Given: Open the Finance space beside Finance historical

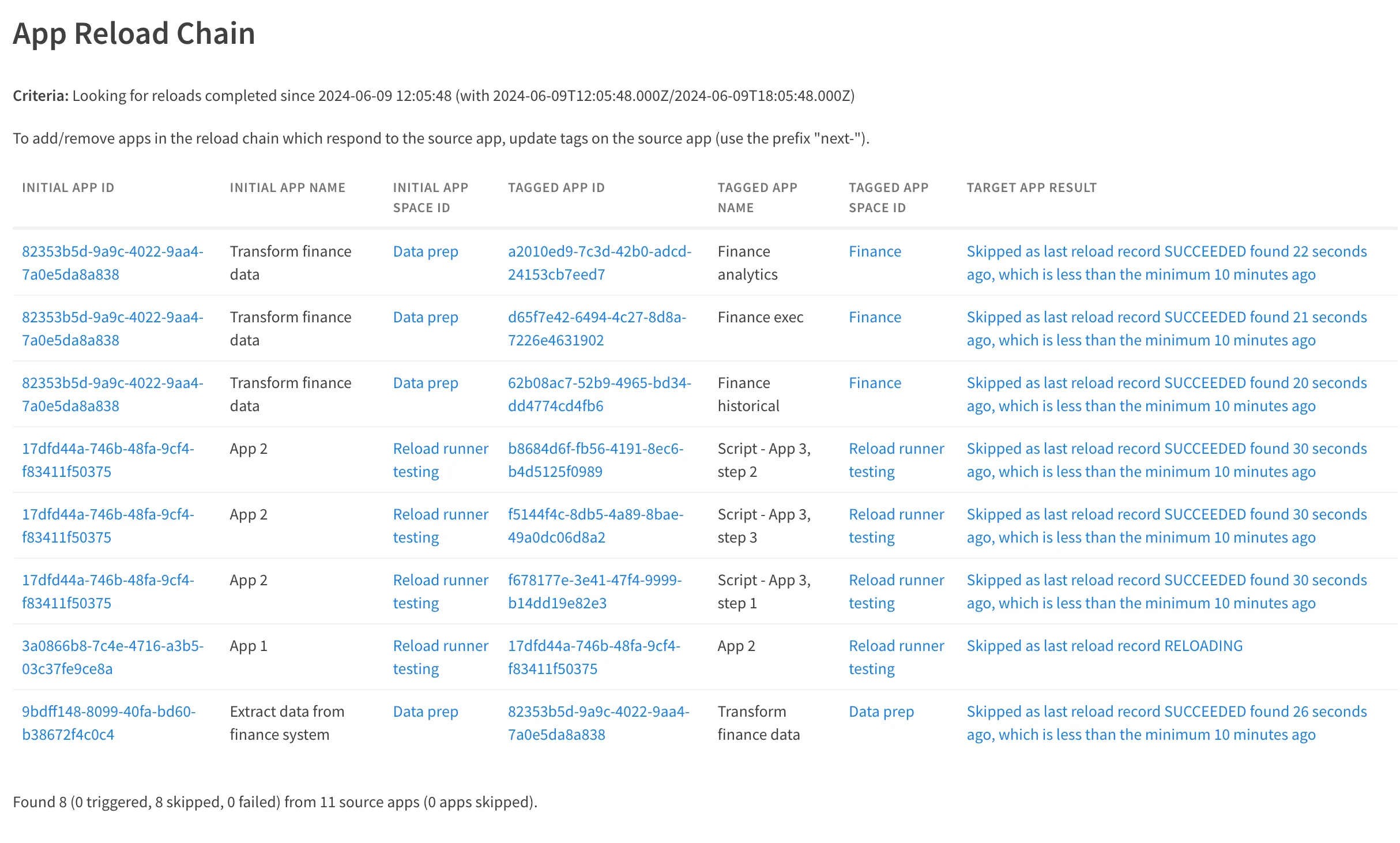Looking at the screenshot, I should coord(874,382).
